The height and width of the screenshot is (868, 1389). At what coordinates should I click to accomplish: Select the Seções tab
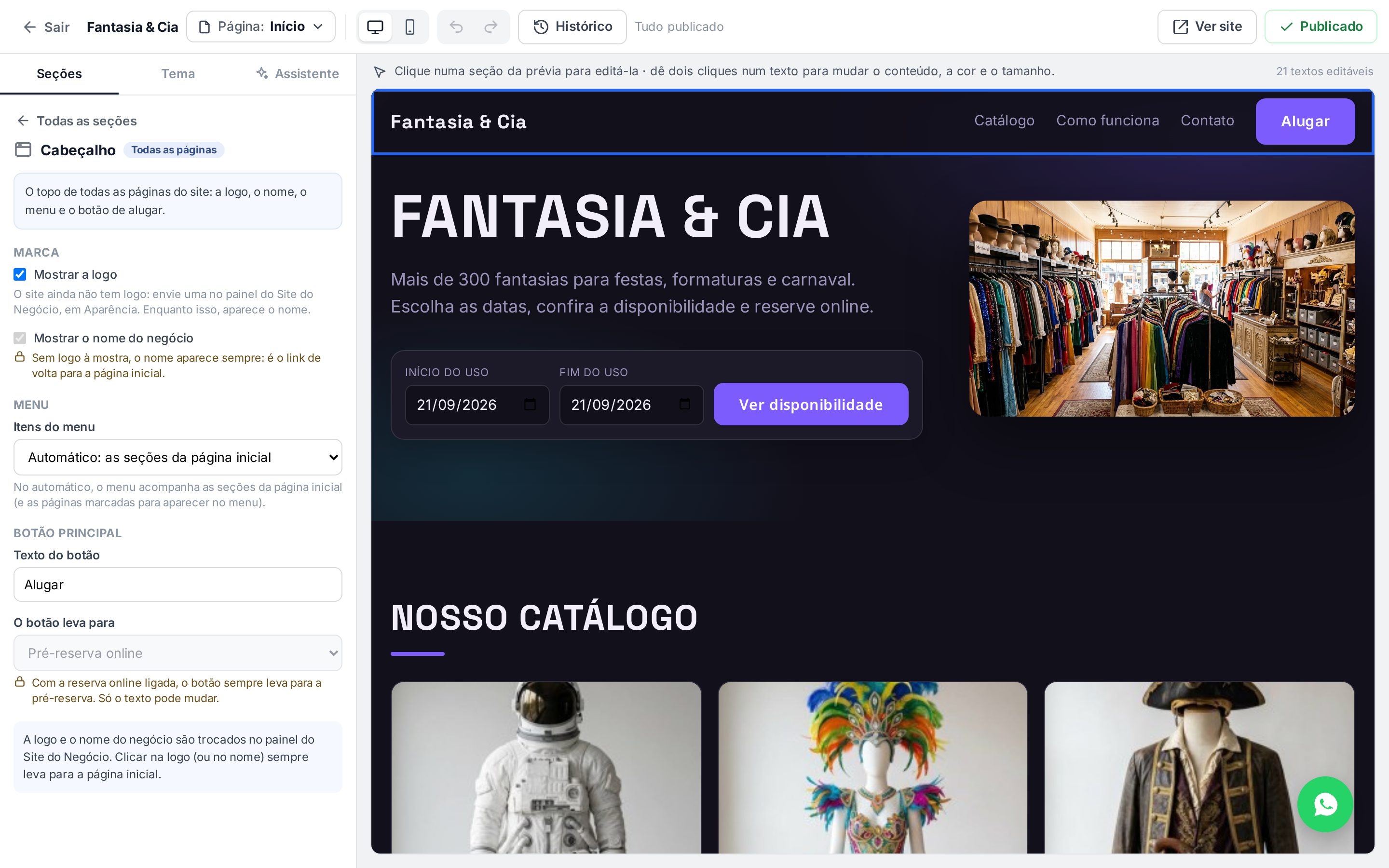pos(59,74)
